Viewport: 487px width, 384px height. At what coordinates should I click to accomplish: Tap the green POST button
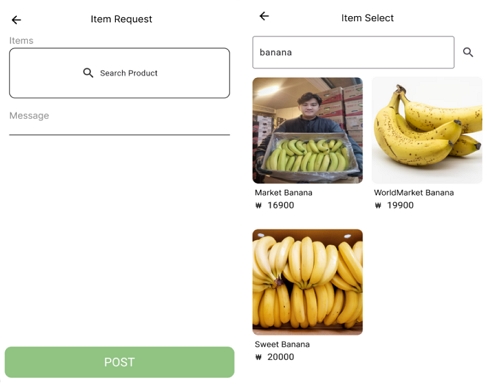pos(119,362)
